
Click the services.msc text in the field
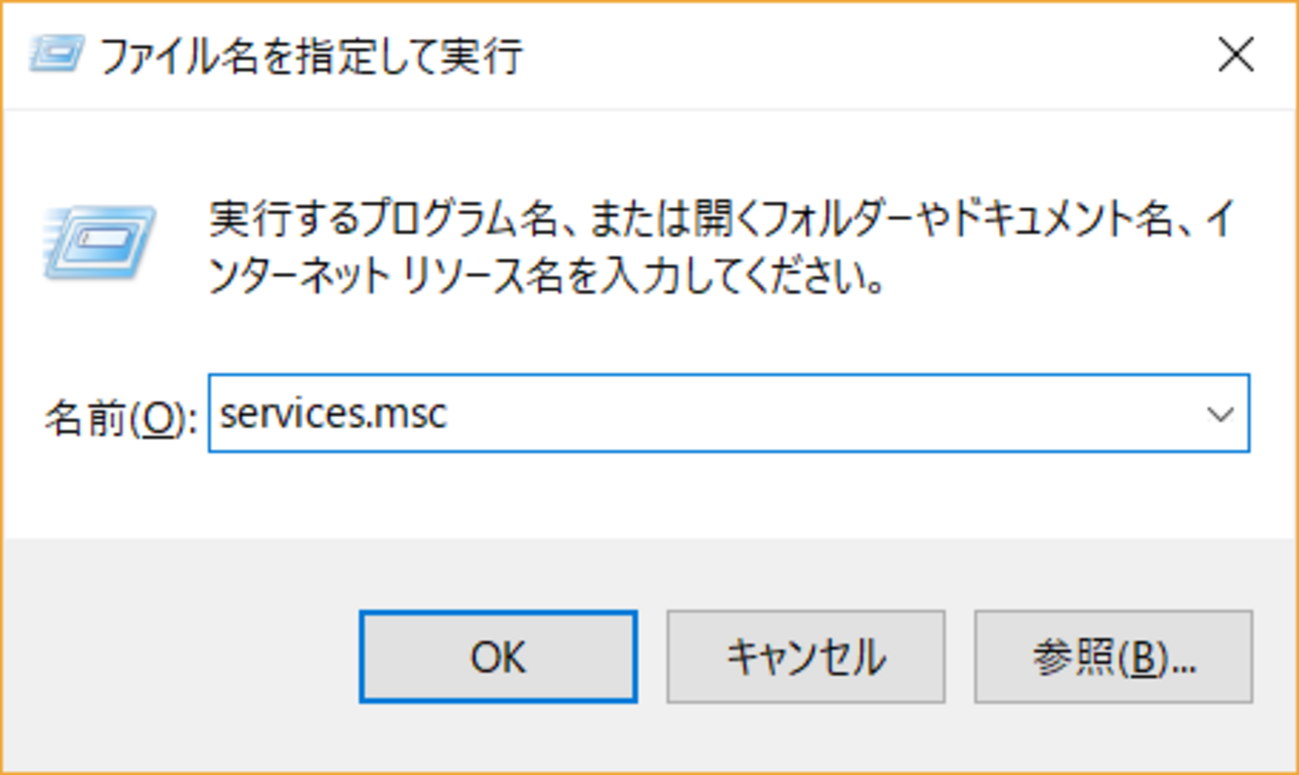[x=333, y=413]
